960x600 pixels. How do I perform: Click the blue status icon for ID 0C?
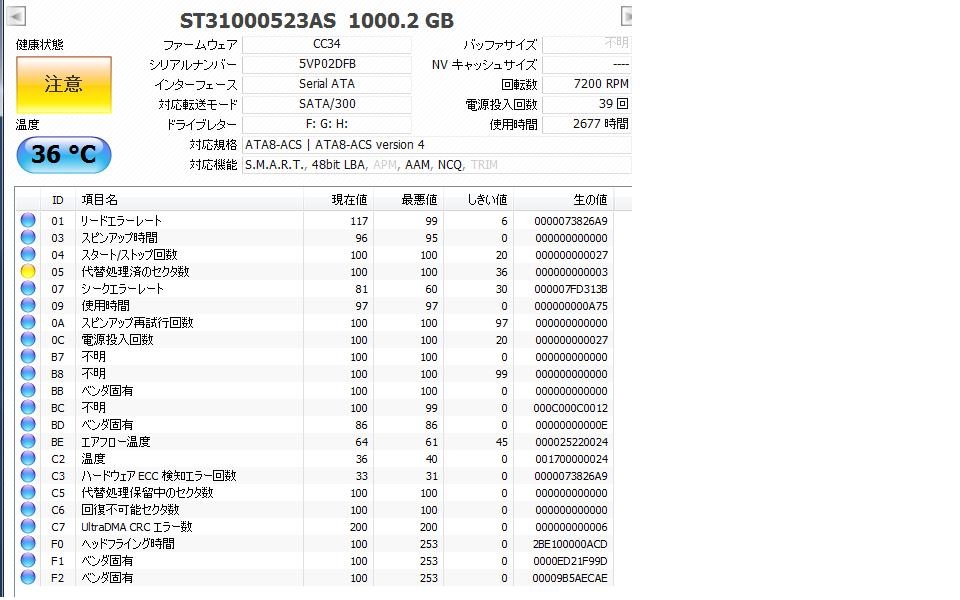click(28, 340)
